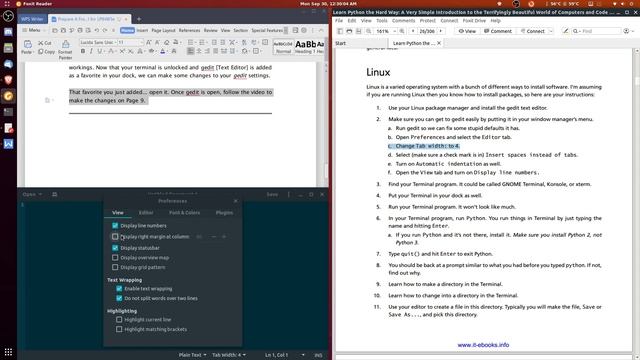
Task: Expand the Foxit Connect dropdown arrow
Action: (x=551, y=31)
